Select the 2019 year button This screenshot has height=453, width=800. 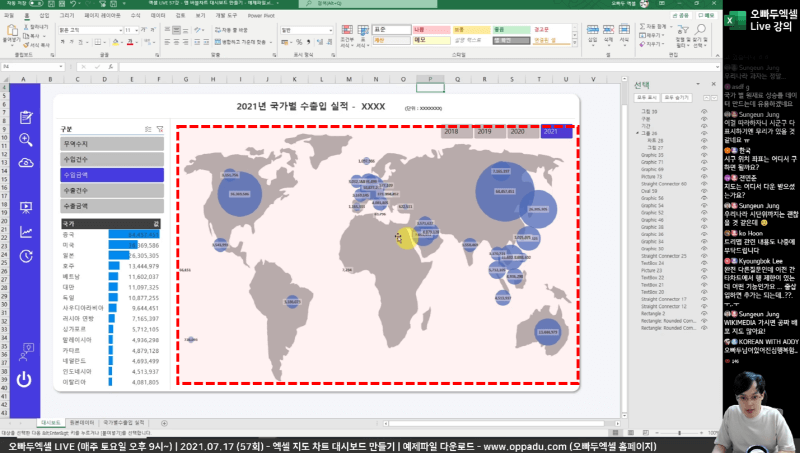click(484, 131)
